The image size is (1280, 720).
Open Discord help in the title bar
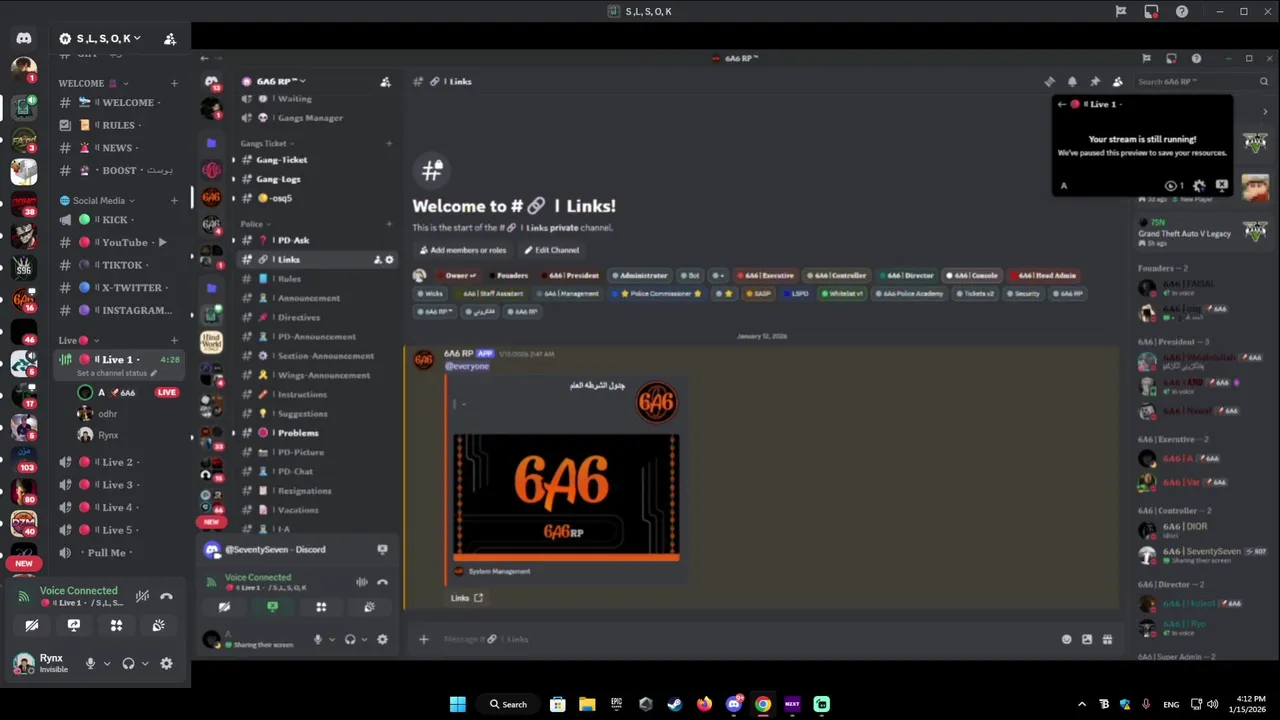click(x=1182, y=12)
